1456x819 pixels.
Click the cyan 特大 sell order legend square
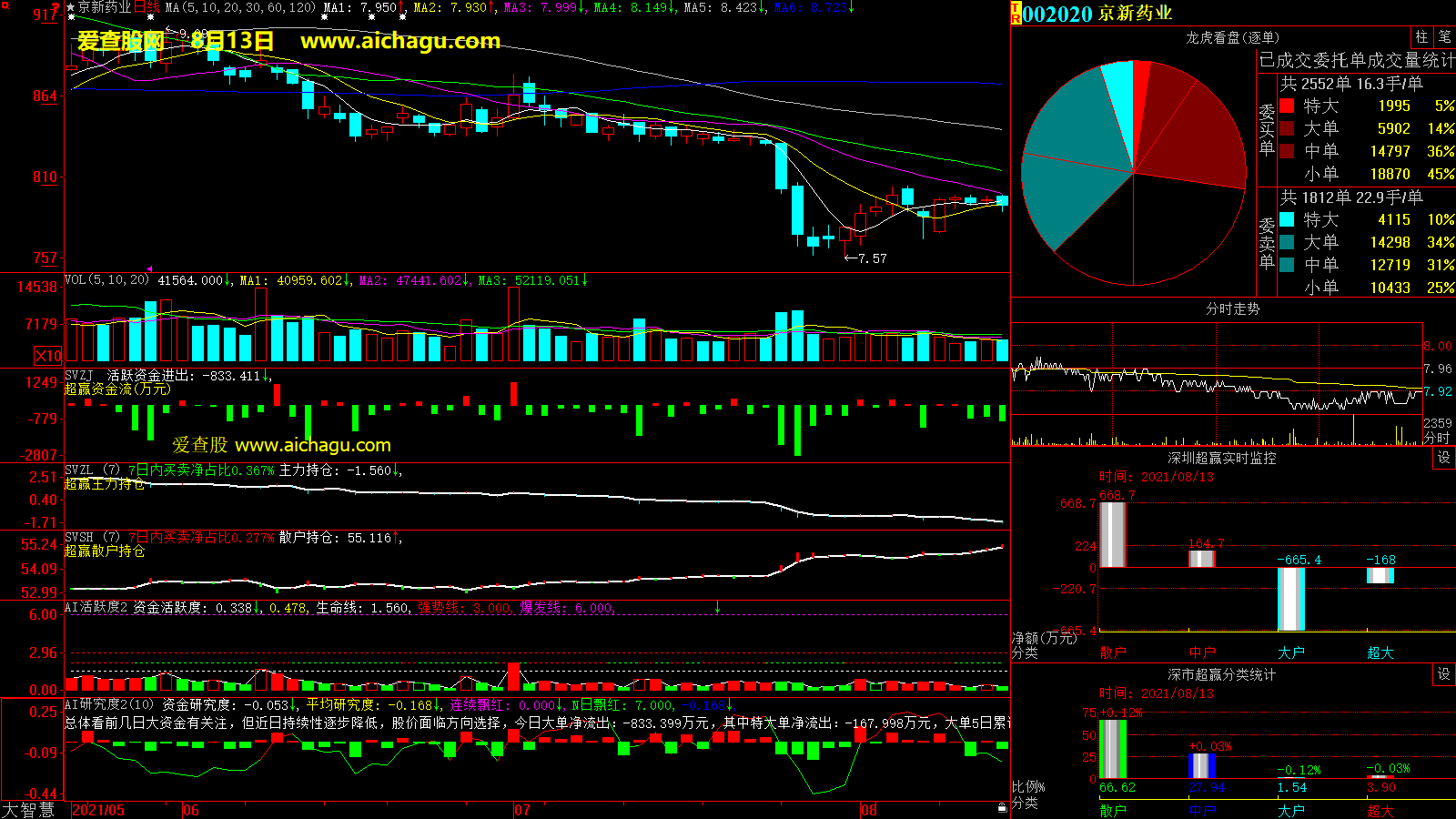click(x=1287, y=219)
